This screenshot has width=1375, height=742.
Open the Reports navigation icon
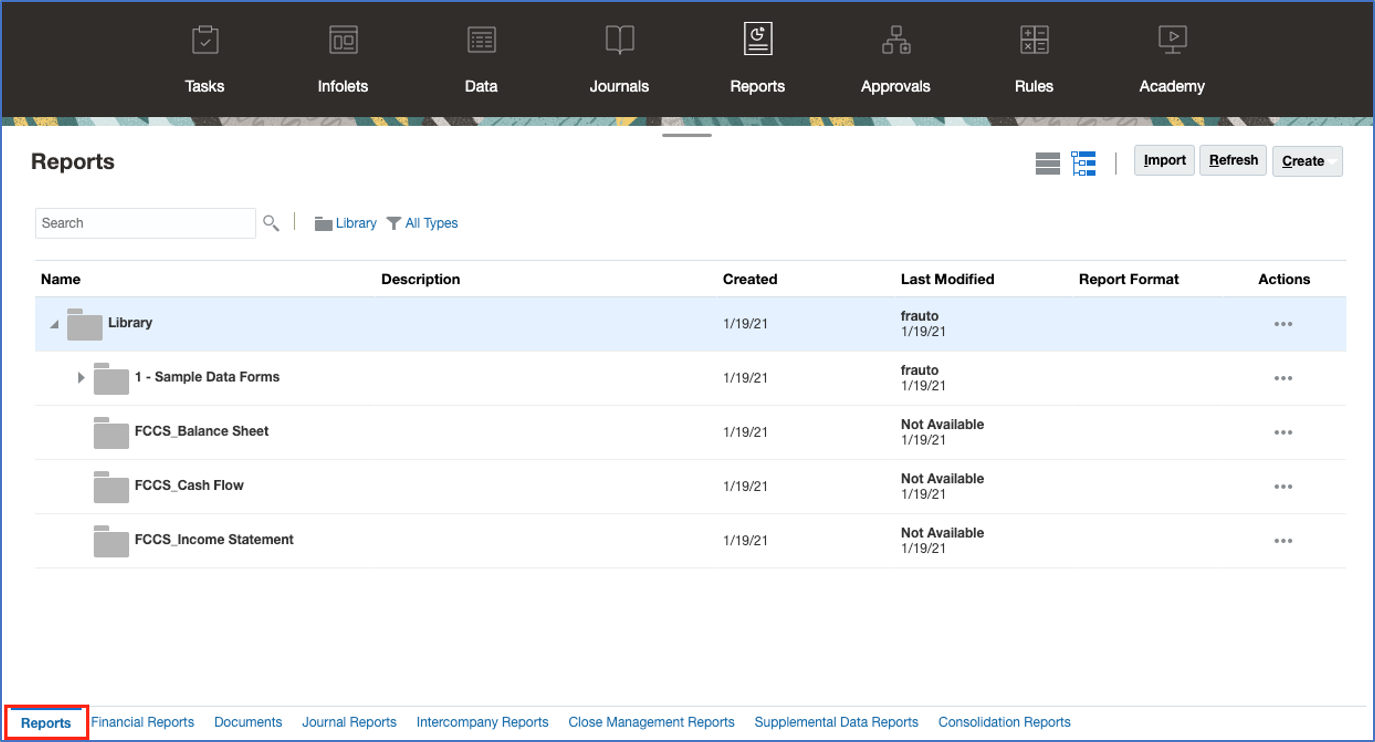pyautogui.click(x=757, y=40)
